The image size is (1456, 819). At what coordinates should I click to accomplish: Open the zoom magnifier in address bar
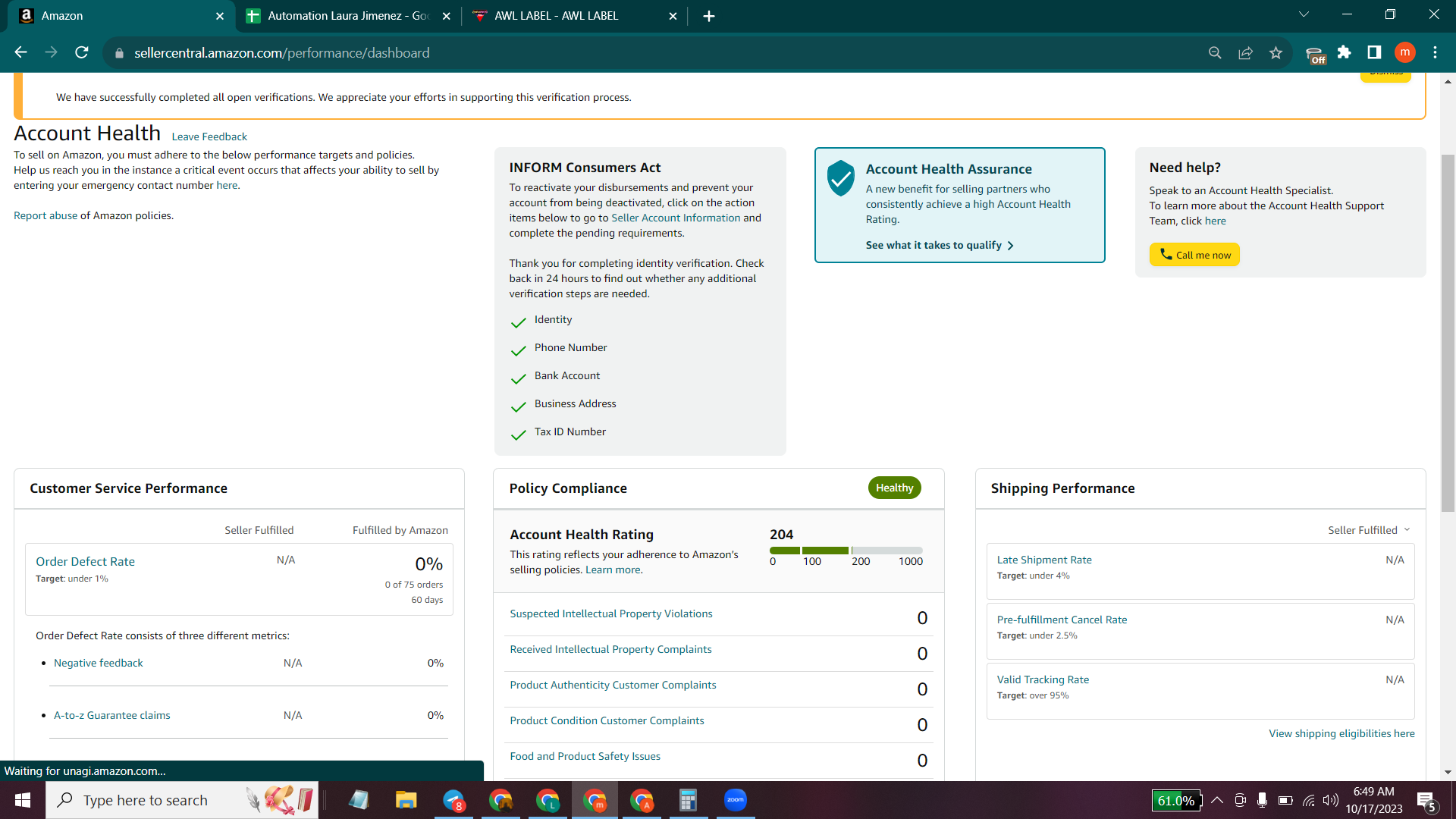pos(1215,52)
